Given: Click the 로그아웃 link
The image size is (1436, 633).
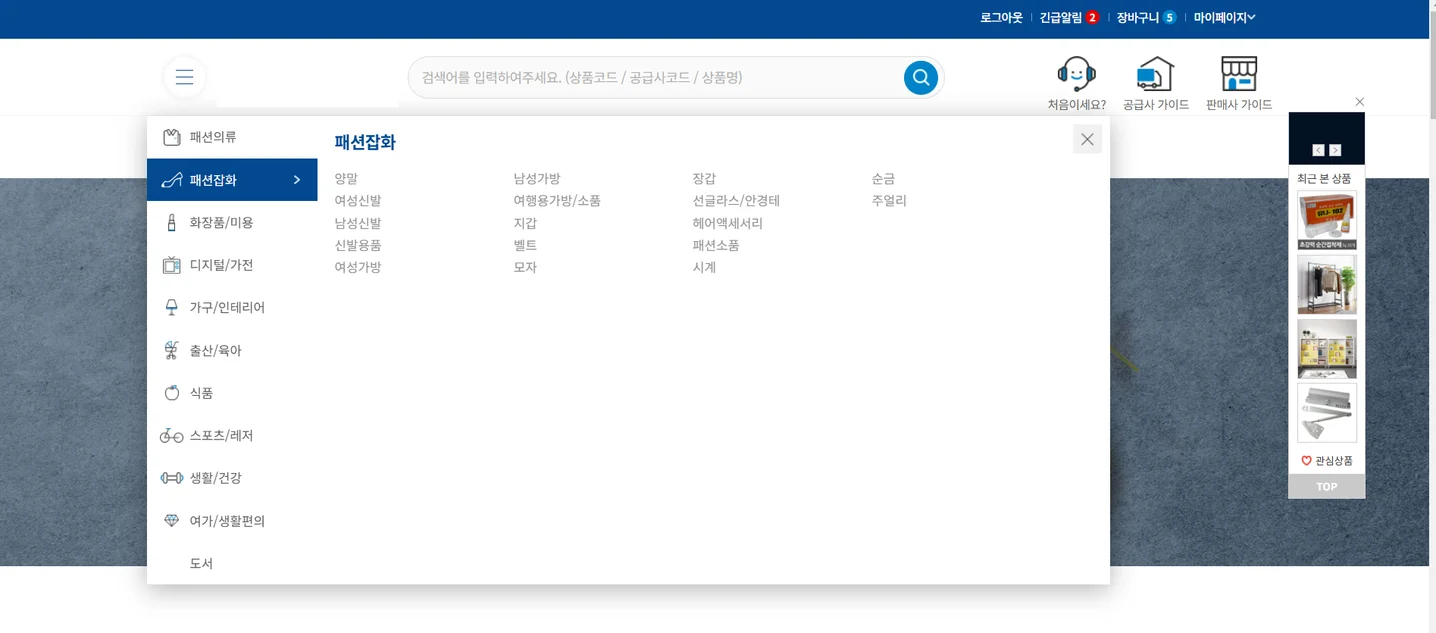Looking at the screenshot, I should pos(999,17).
